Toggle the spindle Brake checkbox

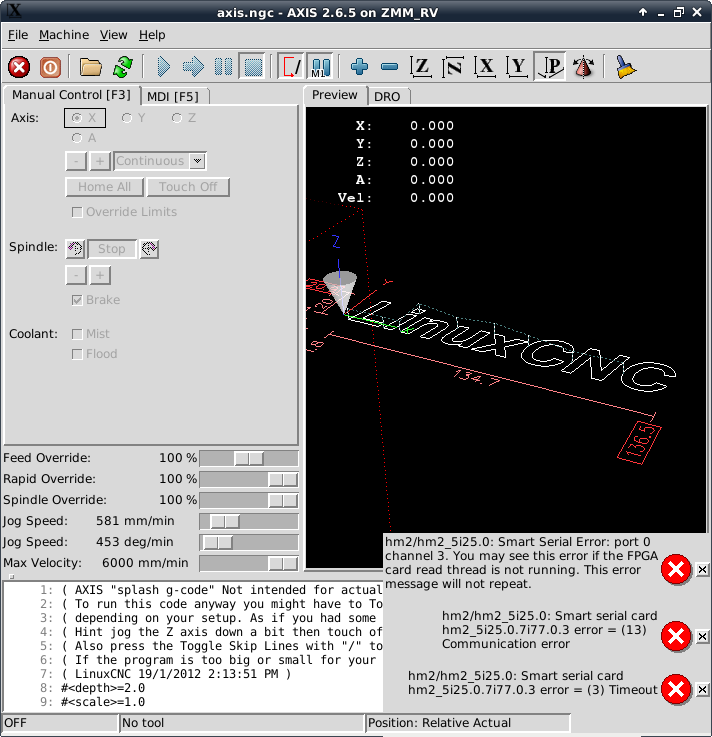pyautogui.click(x=96, y=300)
